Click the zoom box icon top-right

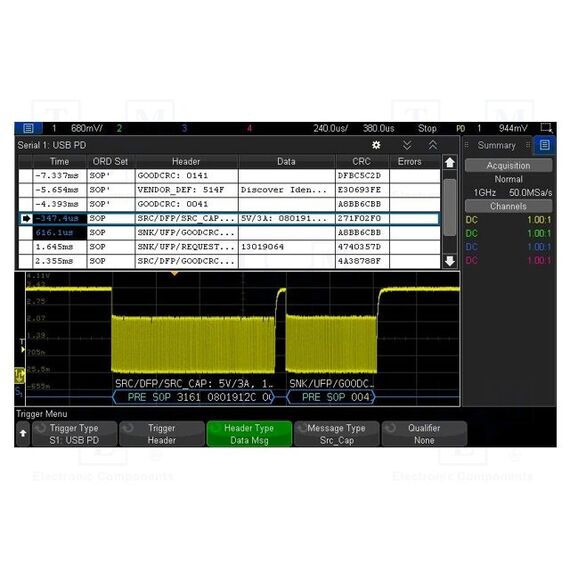(x=546, y=128)
